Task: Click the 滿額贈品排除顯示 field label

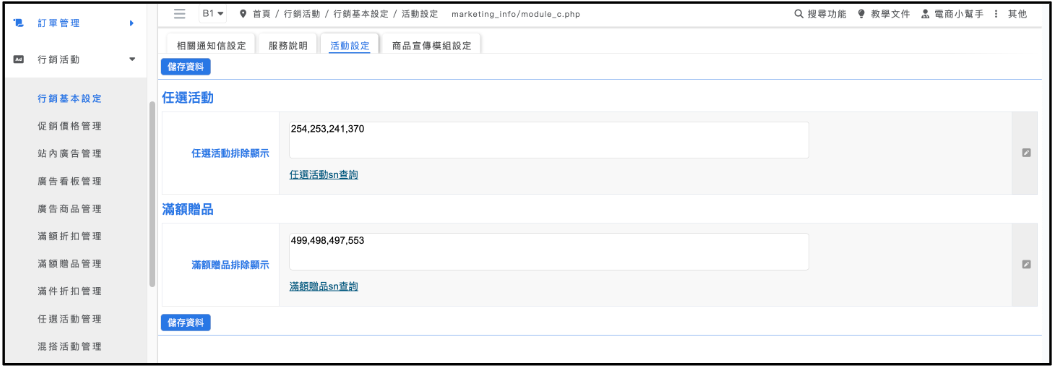Action: (x=231, y=265)
